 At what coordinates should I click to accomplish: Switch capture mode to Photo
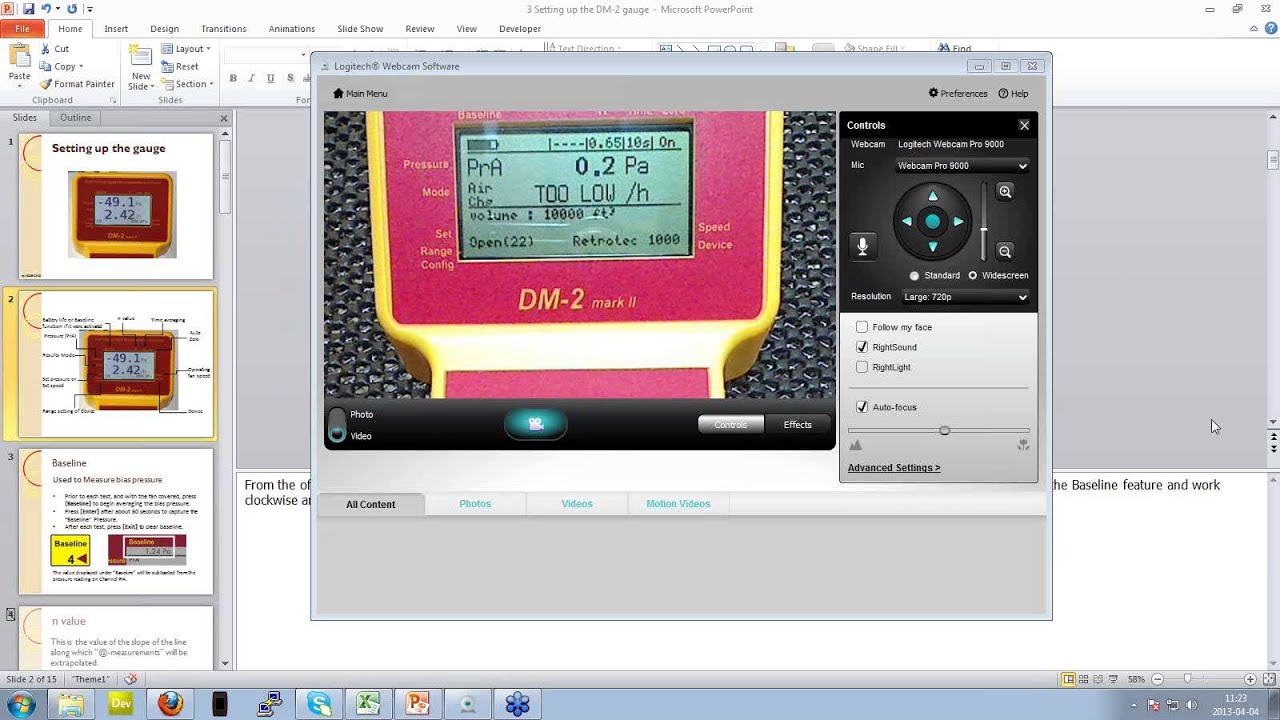361,414
